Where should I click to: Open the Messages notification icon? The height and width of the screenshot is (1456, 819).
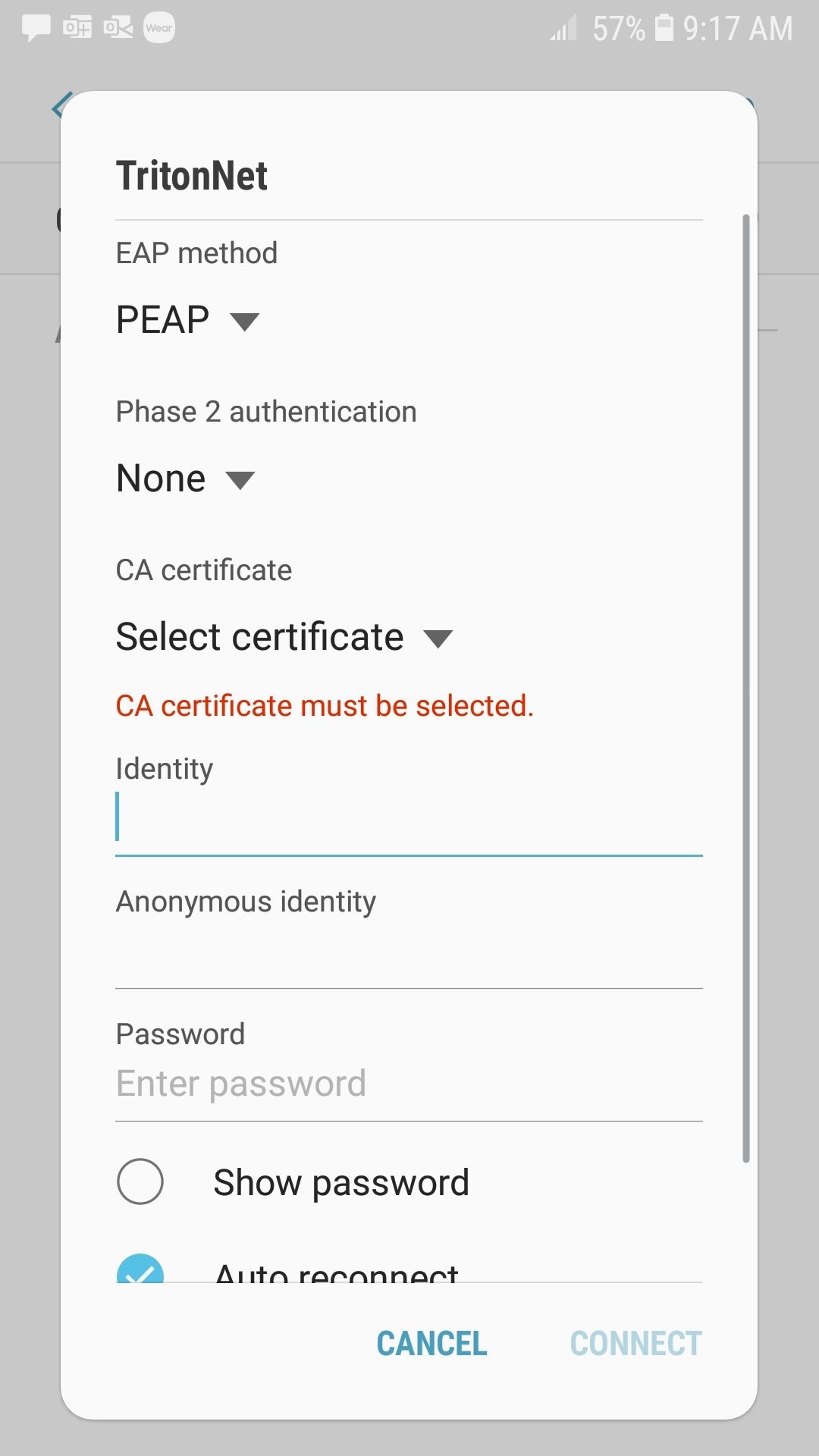[x=36, y=27]
